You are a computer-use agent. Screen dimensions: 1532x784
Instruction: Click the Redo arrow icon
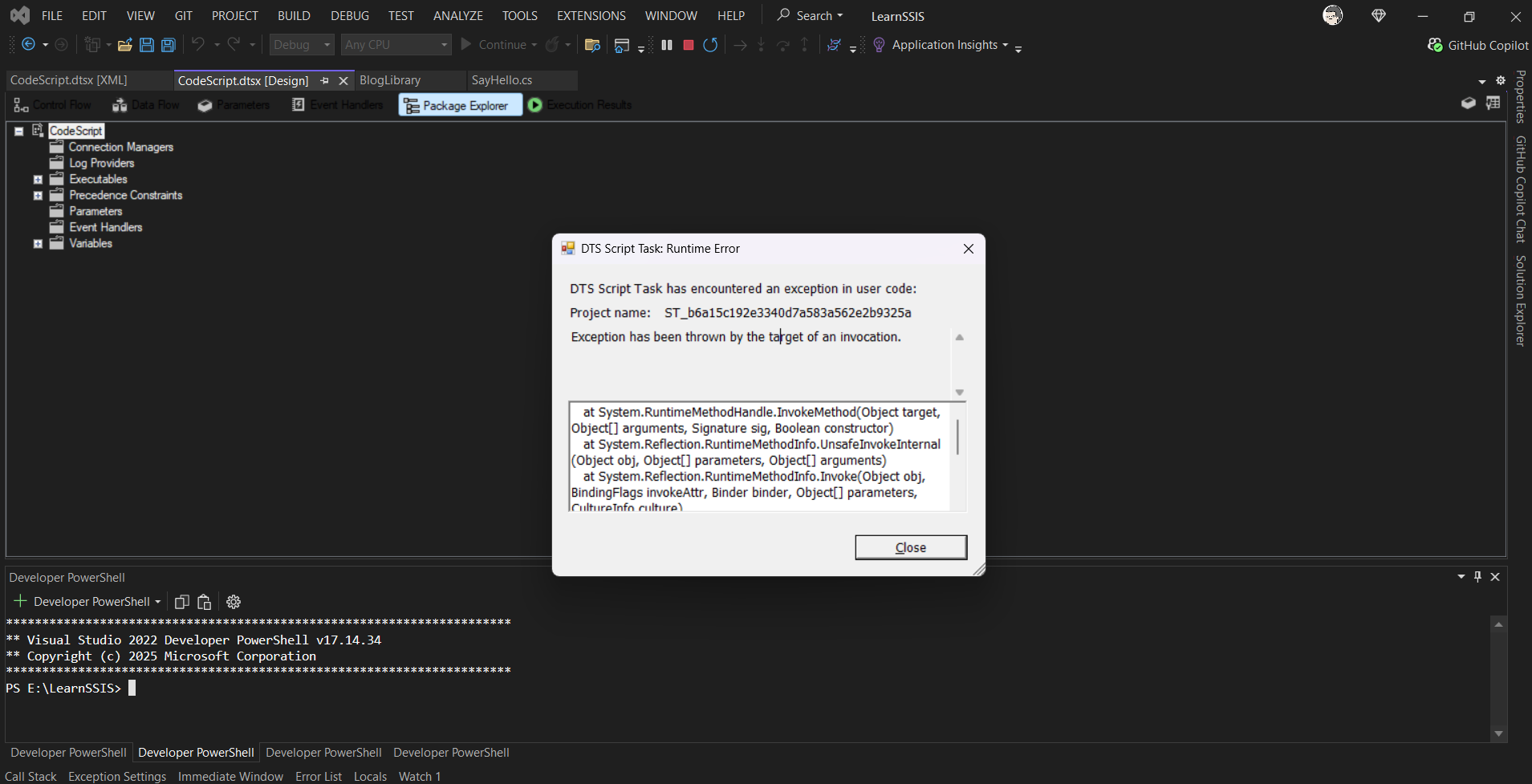234,45
